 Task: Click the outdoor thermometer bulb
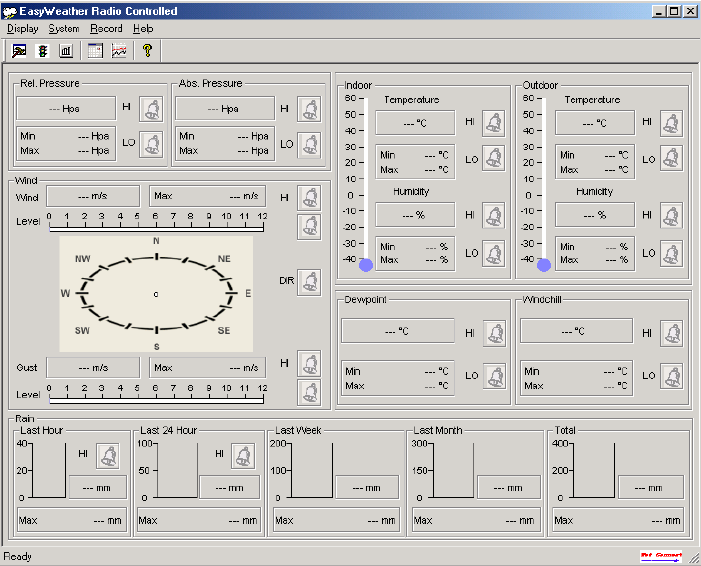tap(544, 265)
